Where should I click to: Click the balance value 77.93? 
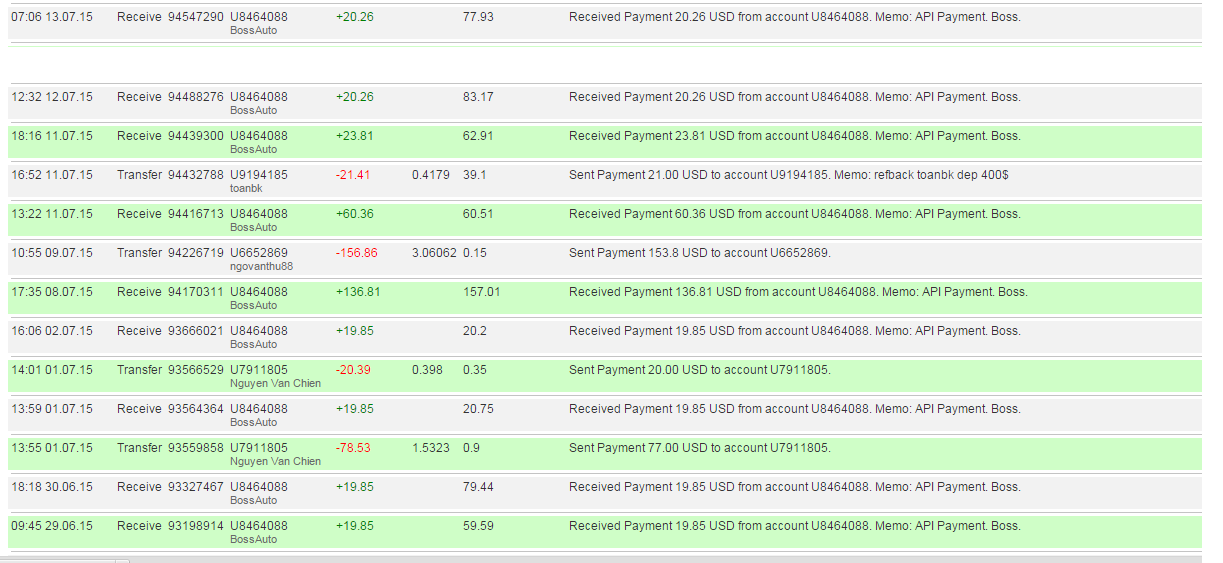[478, 17]
